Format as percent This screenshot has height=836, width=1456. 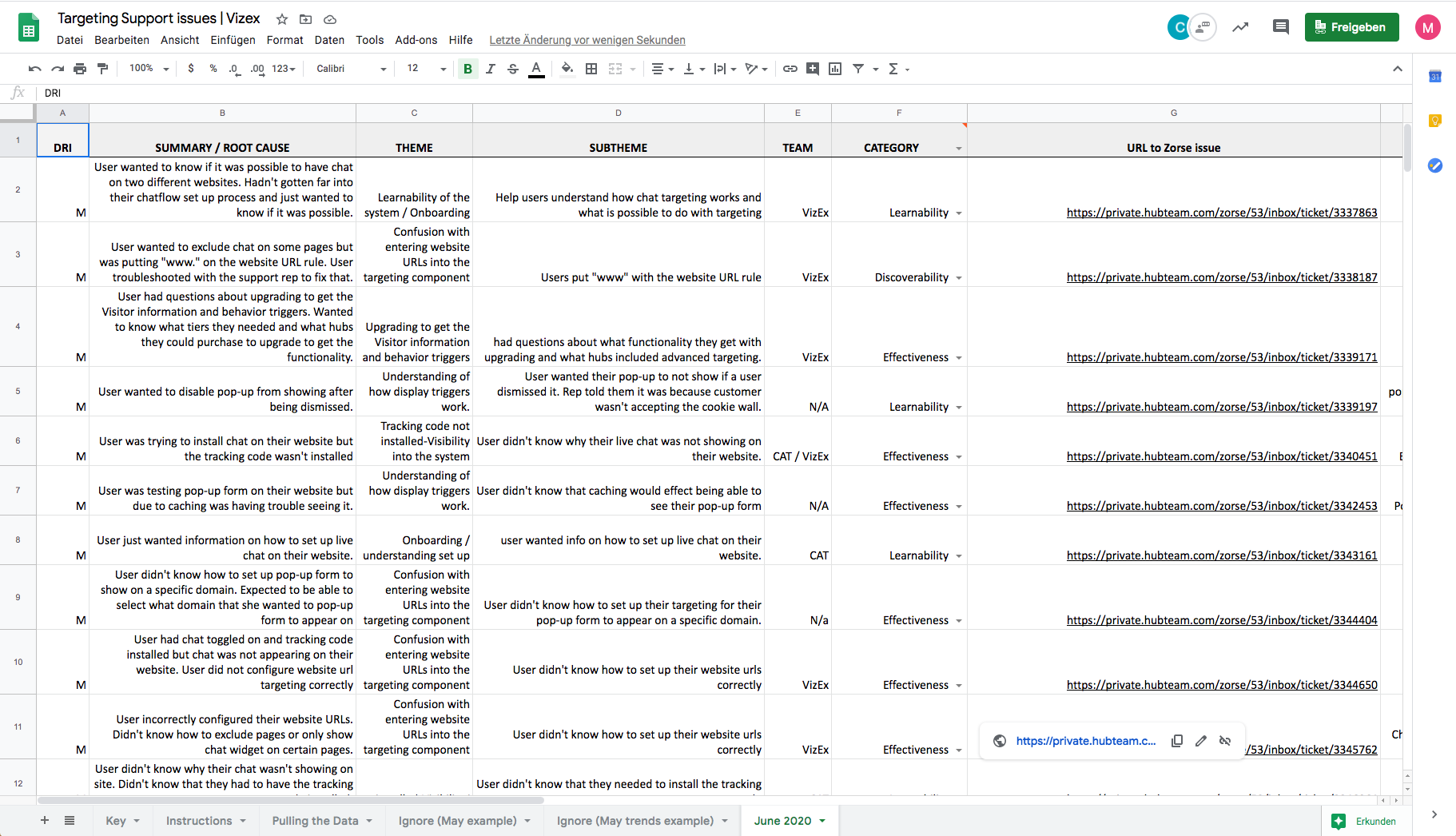click(213, 69)
